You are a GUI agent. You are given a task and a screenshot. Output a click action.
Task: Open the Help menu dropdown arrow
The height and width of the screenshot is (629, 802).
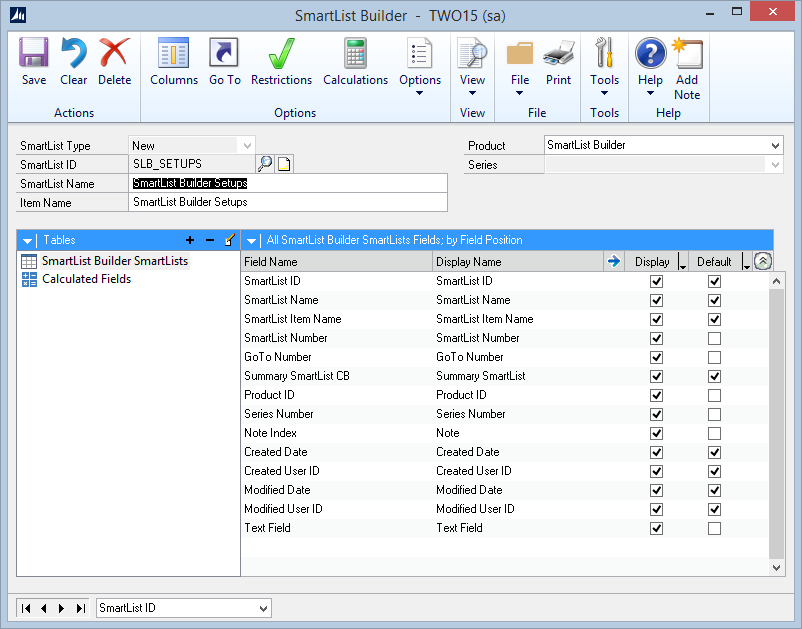pyautogui.click(x=650, y=93)
